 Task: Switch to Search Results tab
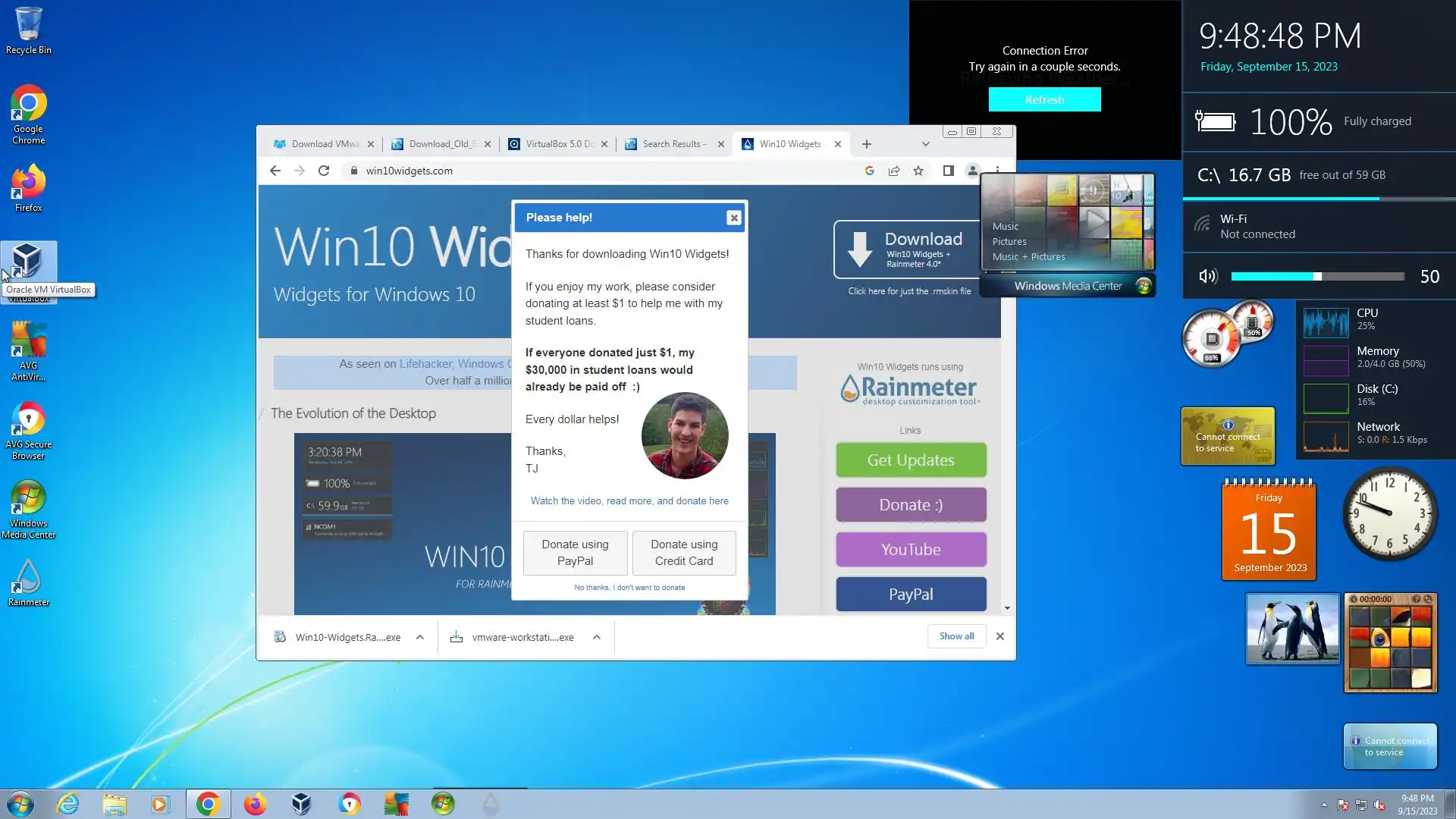pyautogui.click(x=671, y=144)
